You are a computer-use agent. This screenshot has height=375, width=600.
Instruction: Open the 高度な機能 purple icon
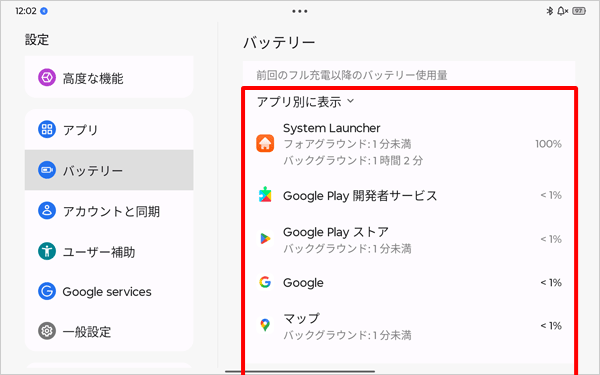[47, 78]
